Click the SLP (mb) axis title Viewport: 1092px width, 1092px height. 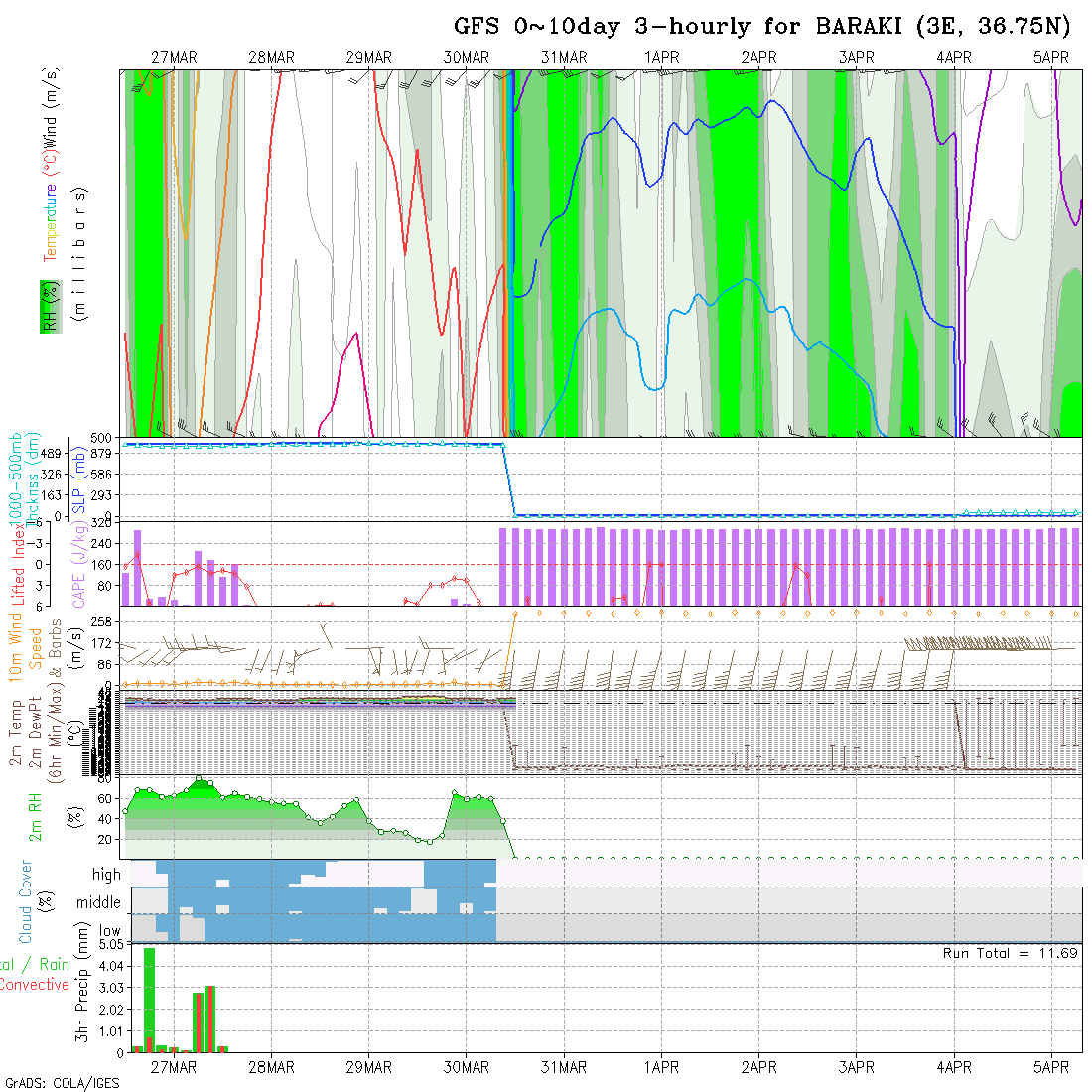[x=78, y=480]
